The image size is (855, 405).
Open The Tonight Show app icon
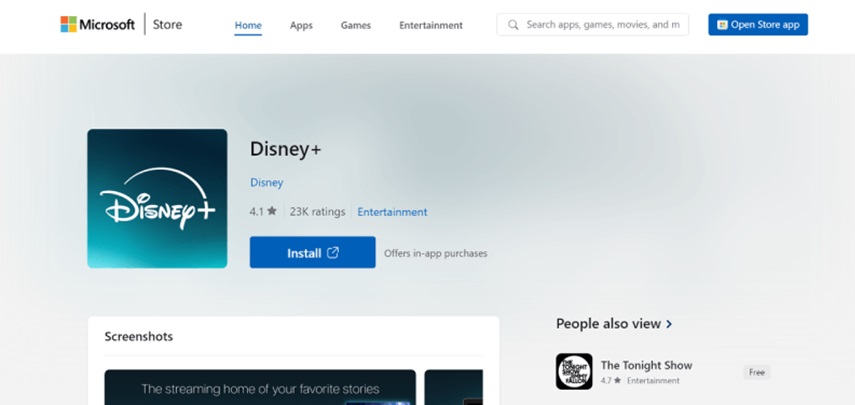574,371
